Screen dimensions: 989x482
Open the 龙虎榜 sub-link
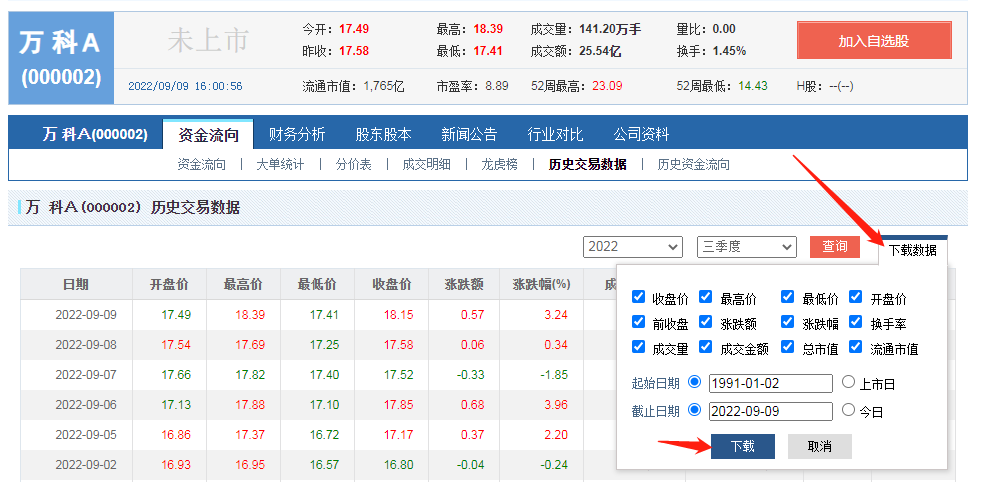(499, 164)
